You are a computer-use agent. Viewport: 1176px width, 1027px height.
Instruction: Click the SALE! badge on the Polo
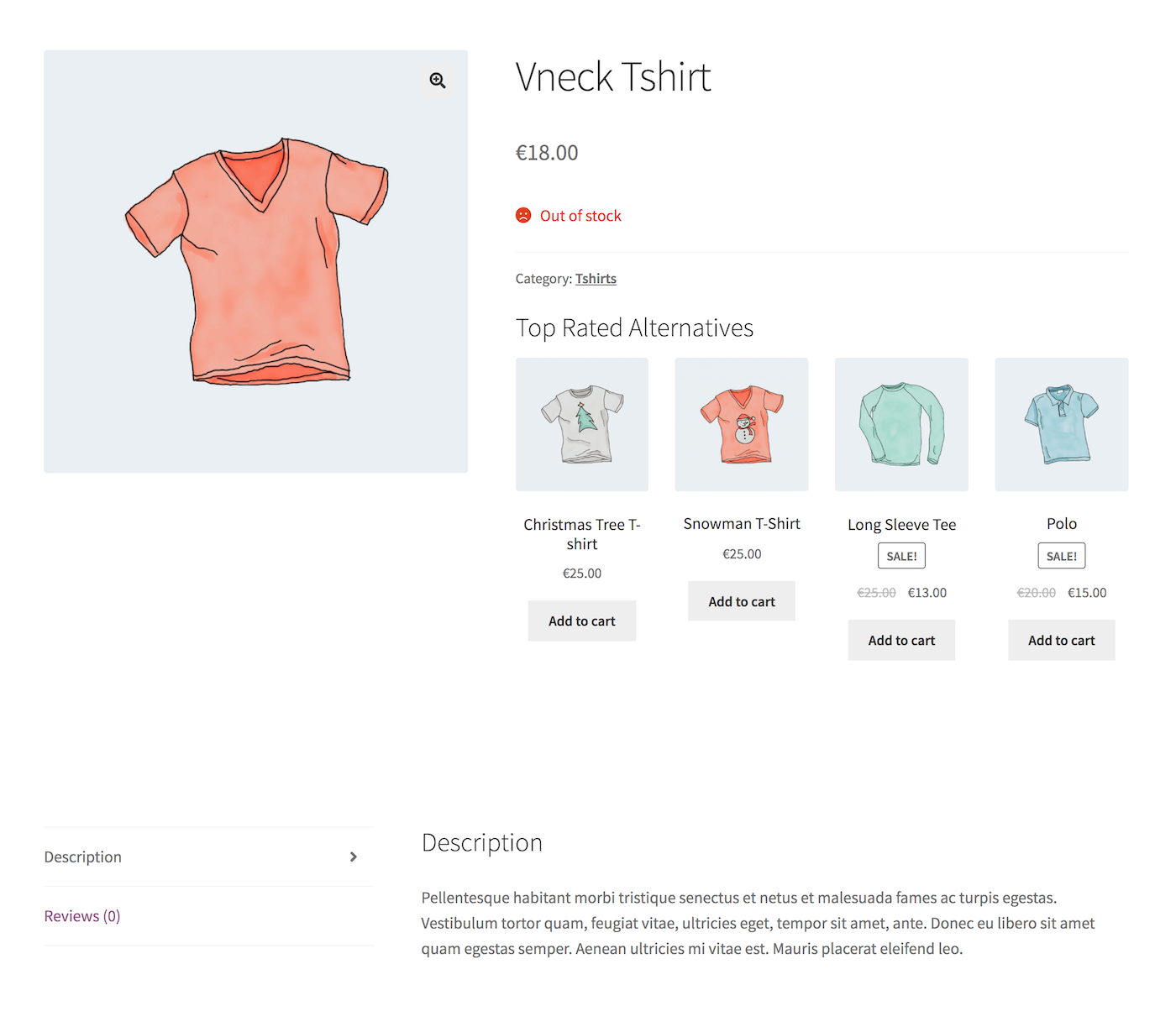click(x=1061, y=555)
